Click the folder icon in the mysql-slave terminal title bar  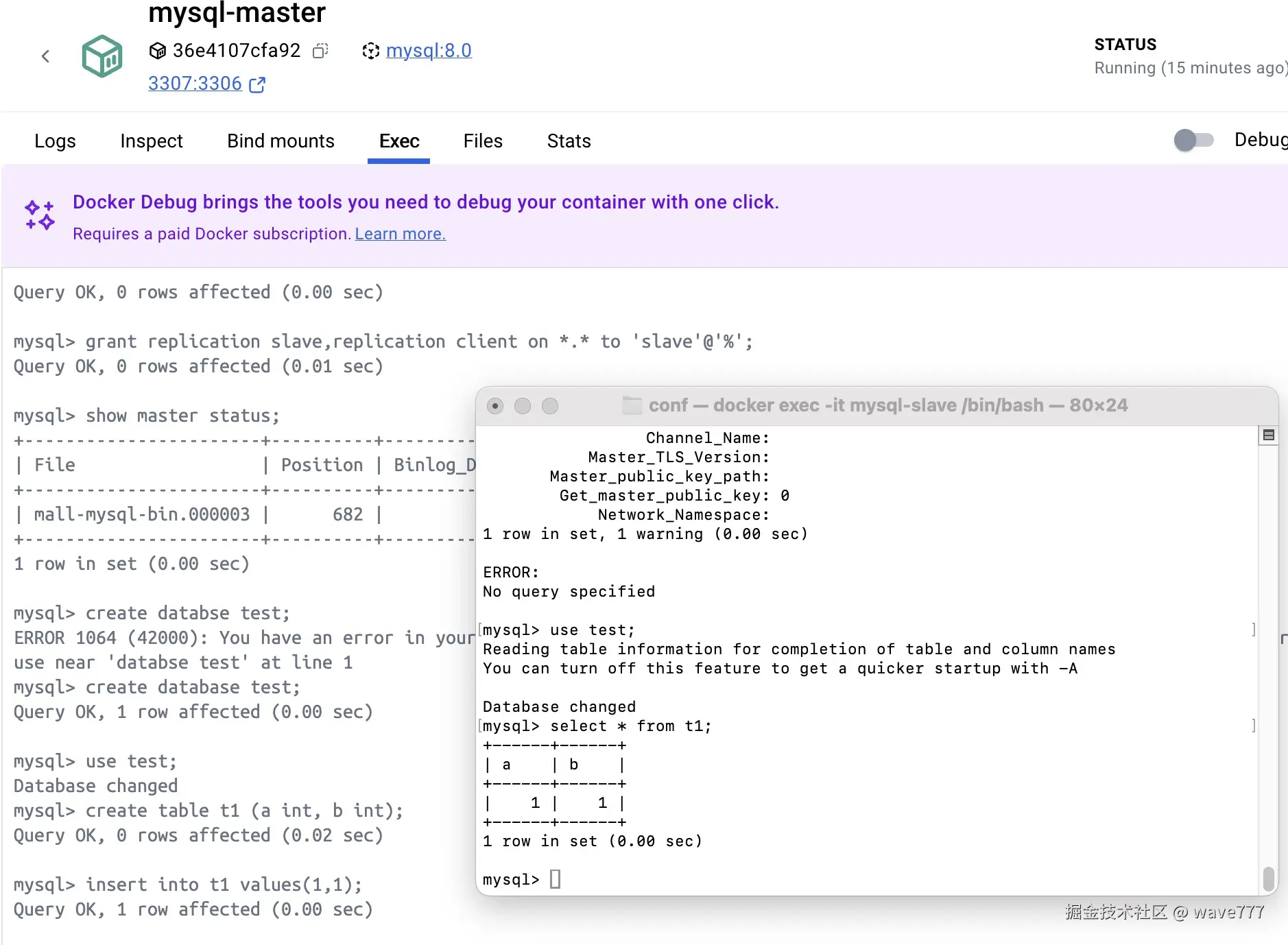click(632, 405)
